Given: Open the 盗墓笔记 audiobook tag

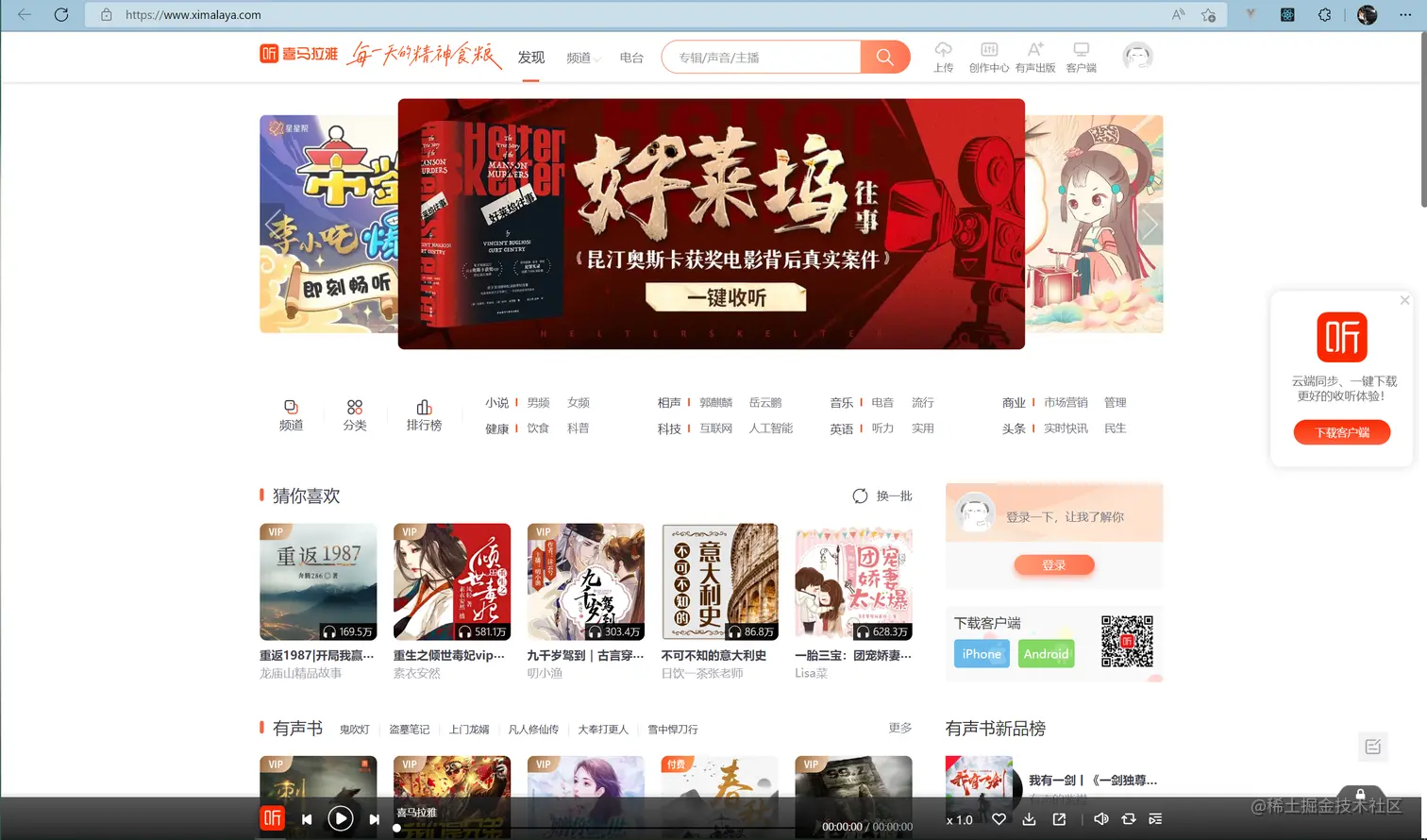Looking at the screenshot, I should (x=409, y=729).
